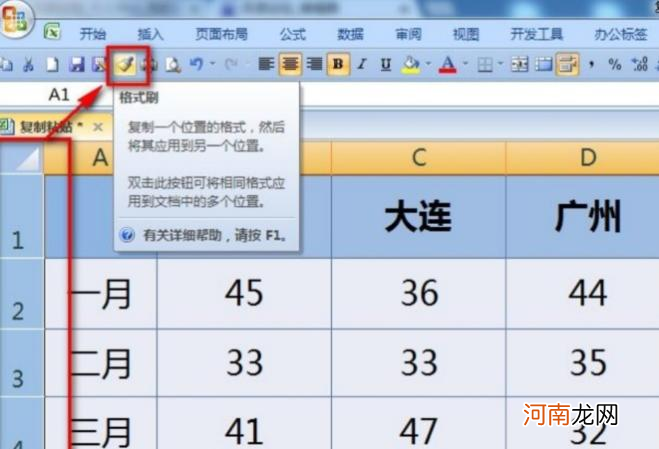This screenshot has height=449, width=659.
Task: Select the 33 under 大连
Action: (x=419, y=363)
